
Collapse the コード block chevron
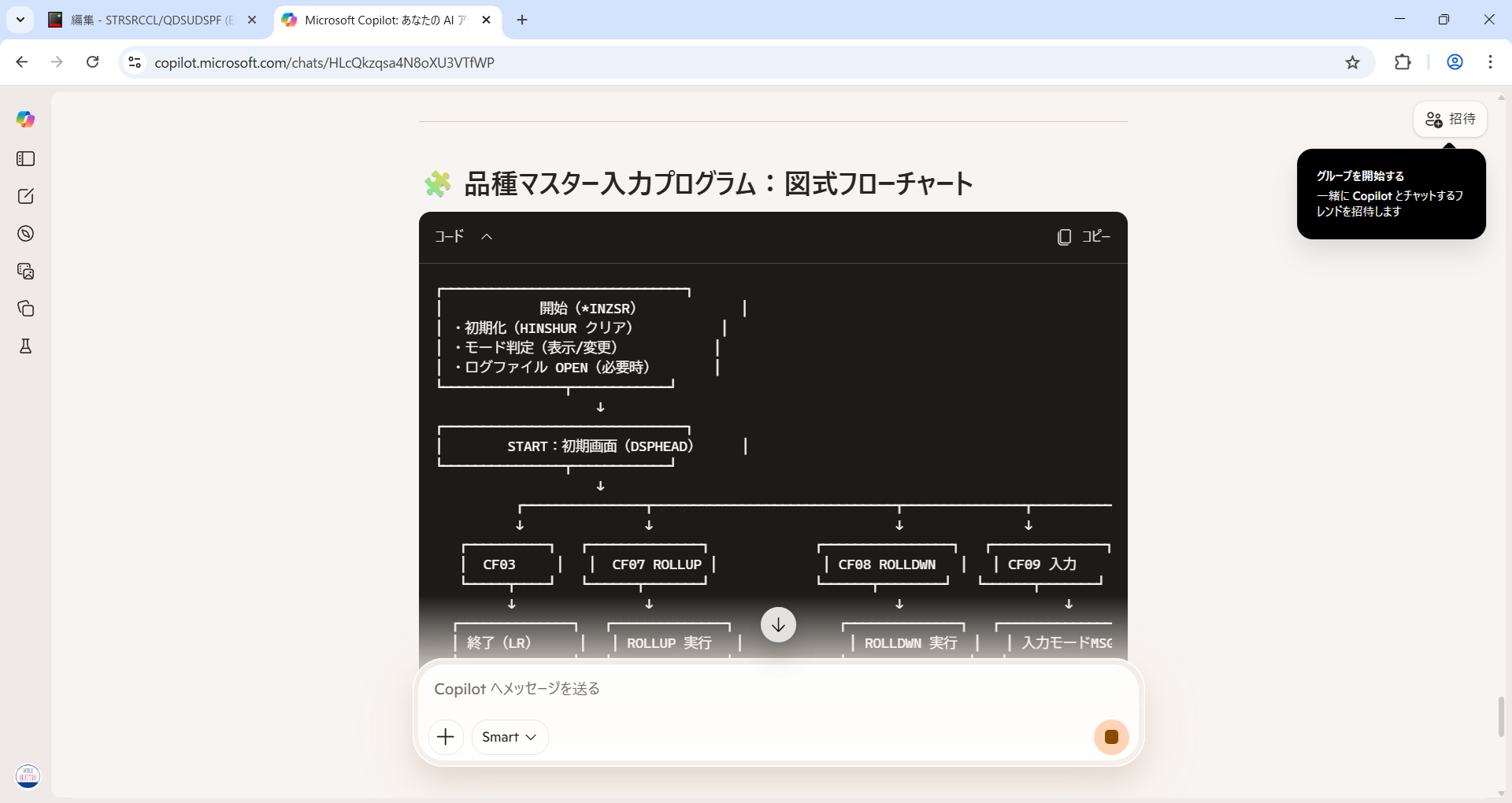pyautogui.click(x=487, y=237)
